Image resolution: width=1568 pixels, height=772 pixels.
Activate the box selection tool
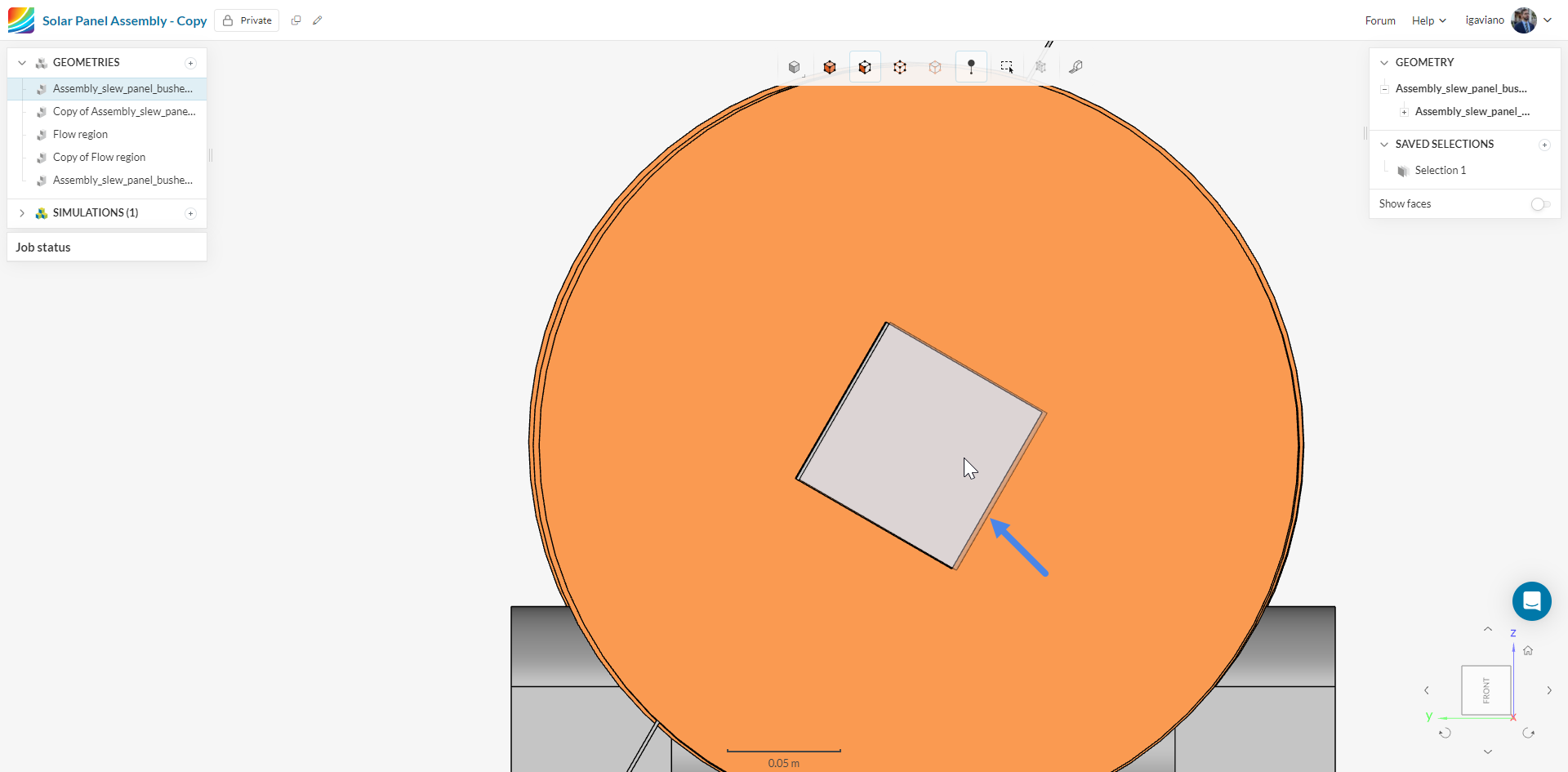pos(1007,67)
